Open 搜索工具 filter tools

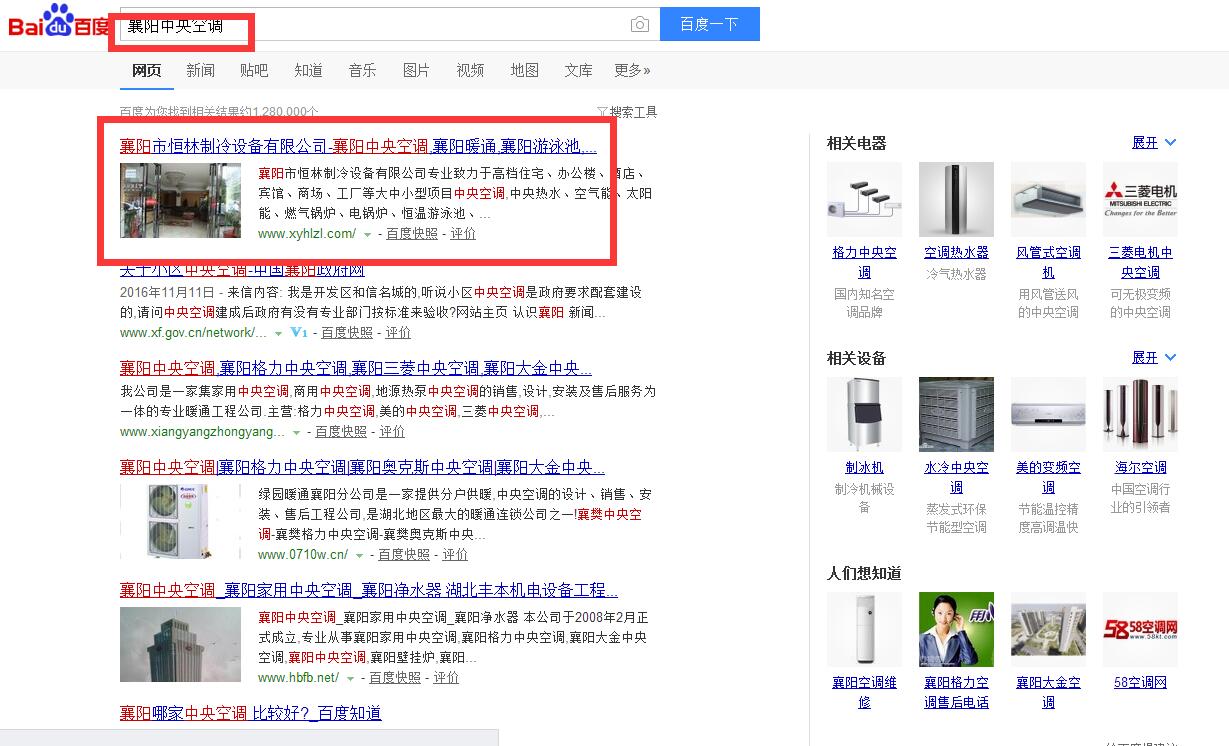click(627, 112)
